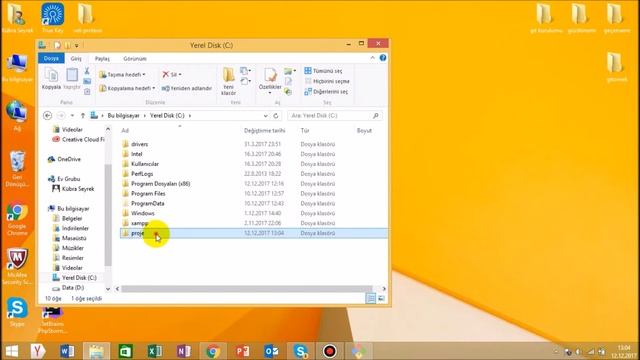
Task: Switch to the Paylaş tab
Action: pos(102,58)
